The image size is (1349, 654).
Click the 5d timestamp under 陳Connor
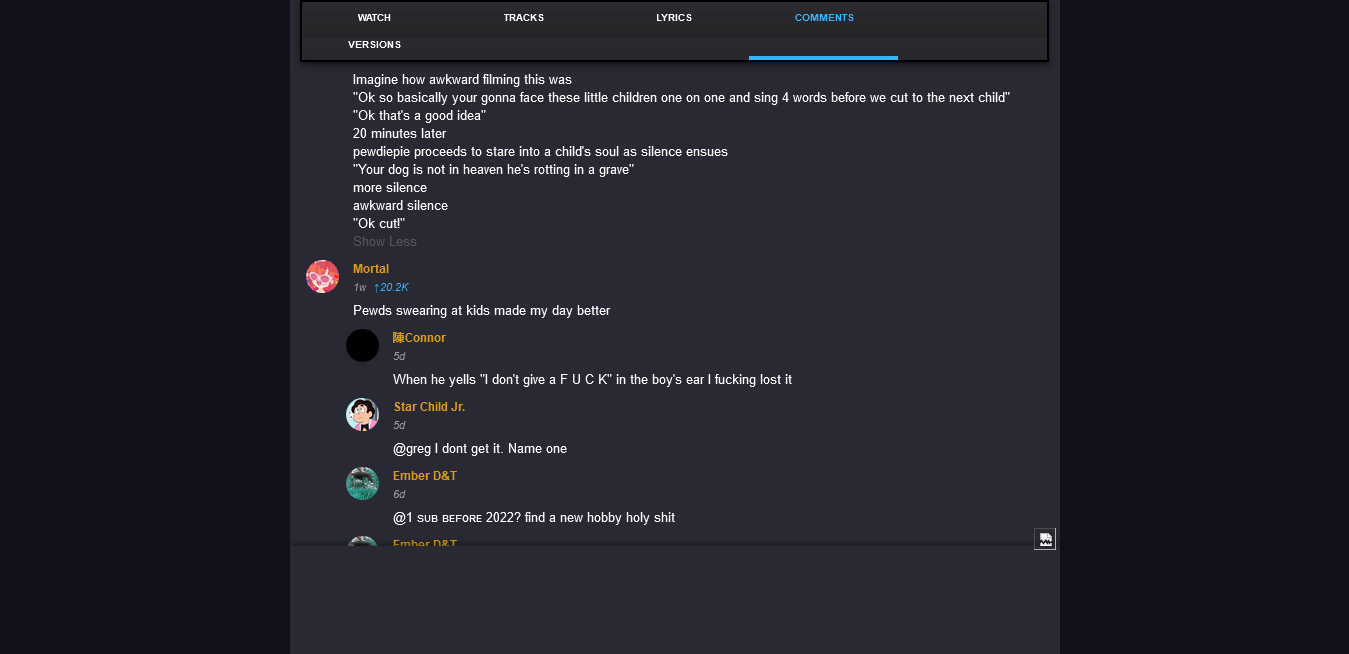coord(399,357)
